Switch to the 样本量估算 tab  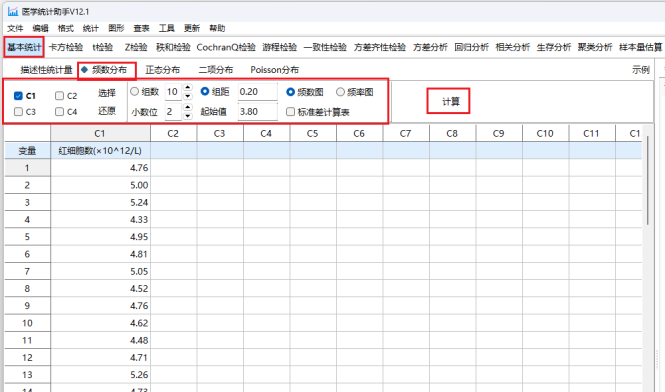(x=640, y=47)
